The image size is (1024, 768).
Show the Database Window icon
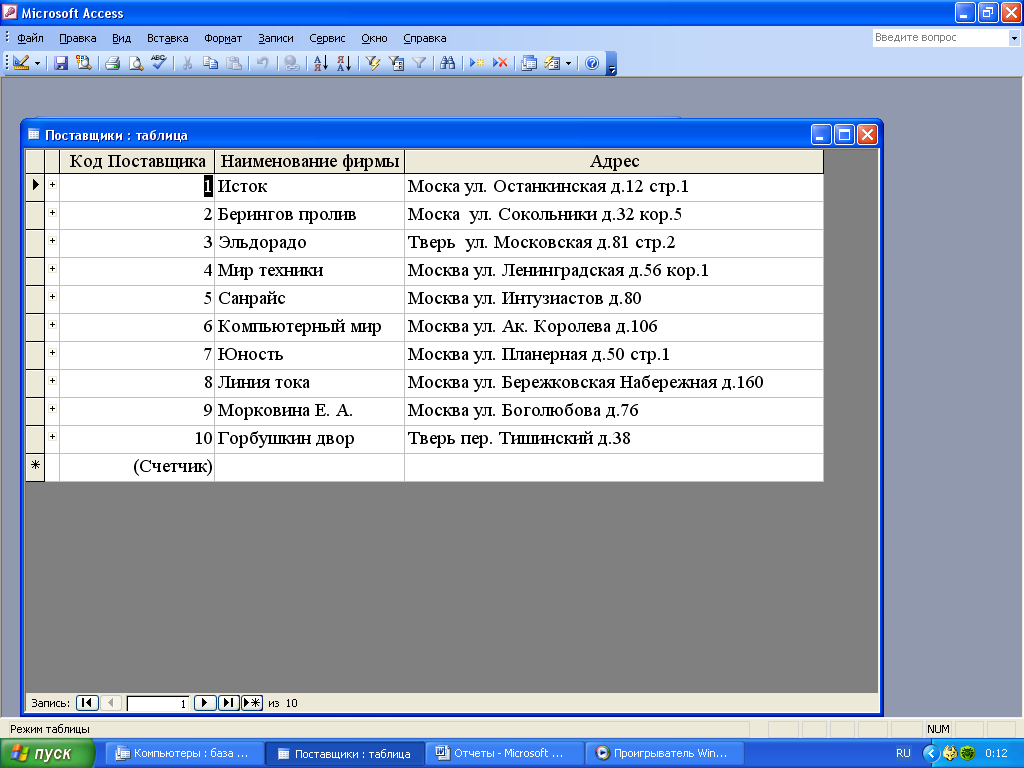529,63
